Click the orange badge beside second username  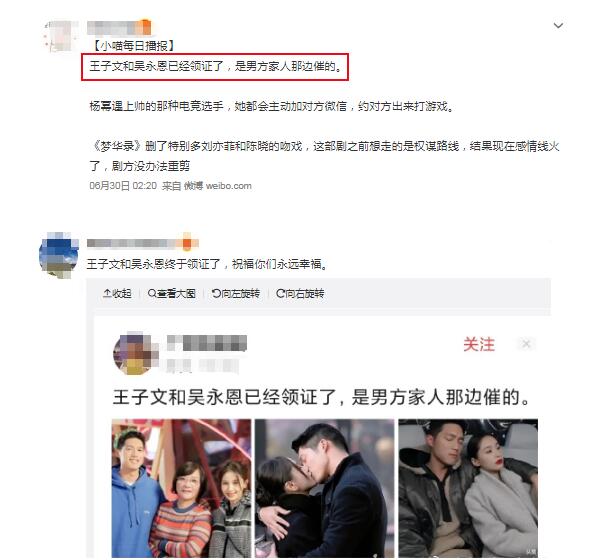coord(187,243)
